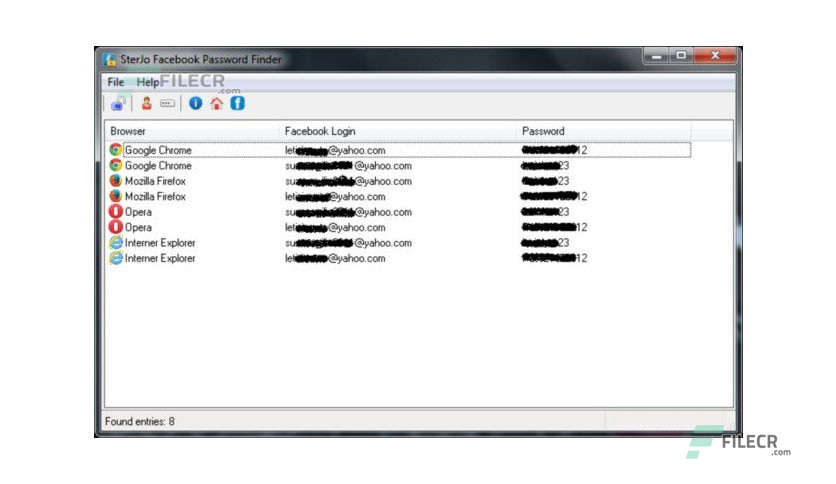The height and width of the screenshot is (484, 836).
Task: Click Chrome password ending in 23
Action: coord(545,166)
